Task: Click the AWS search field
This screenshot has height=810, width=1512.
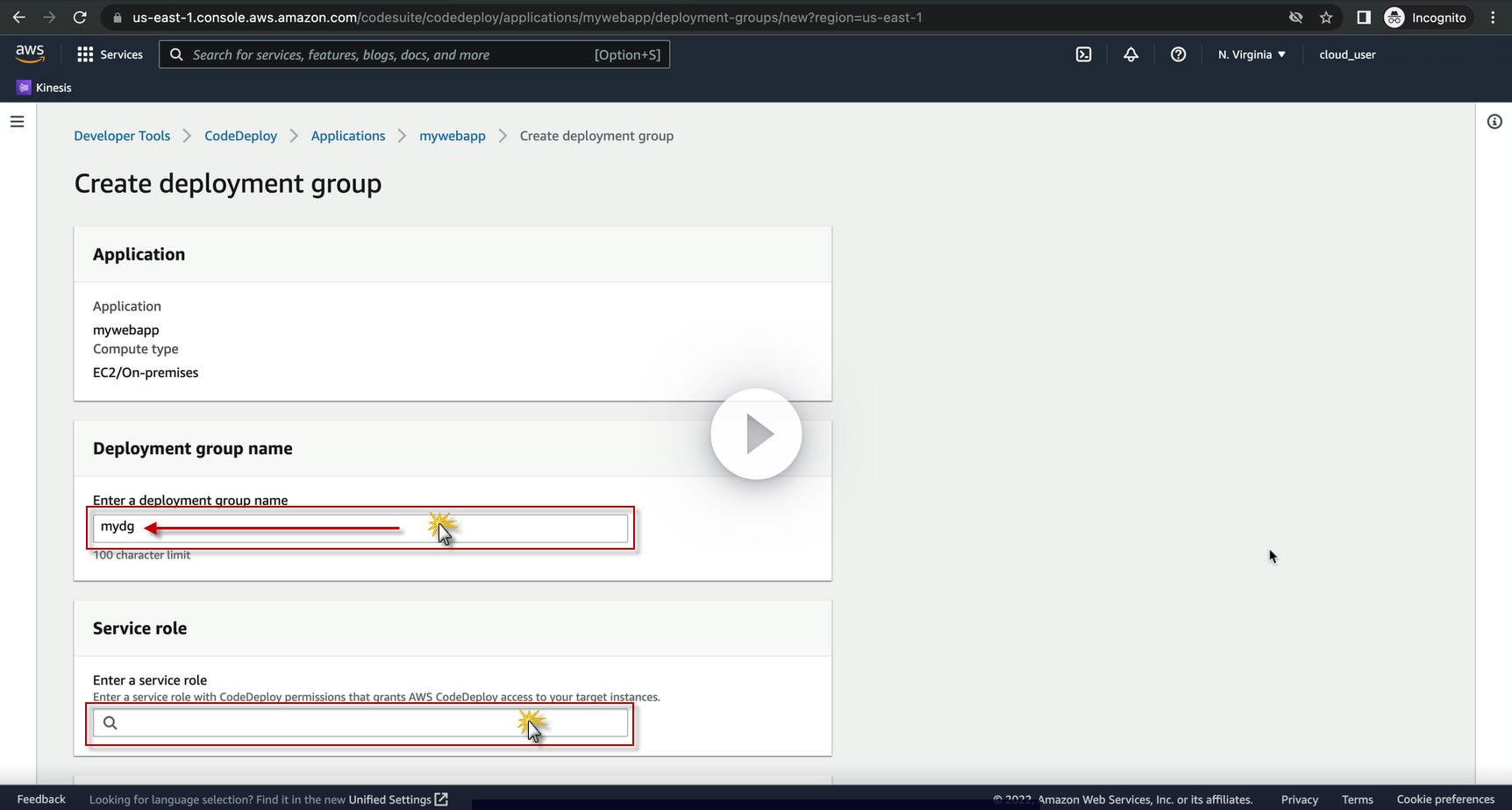Action: [x=414, y=54]
